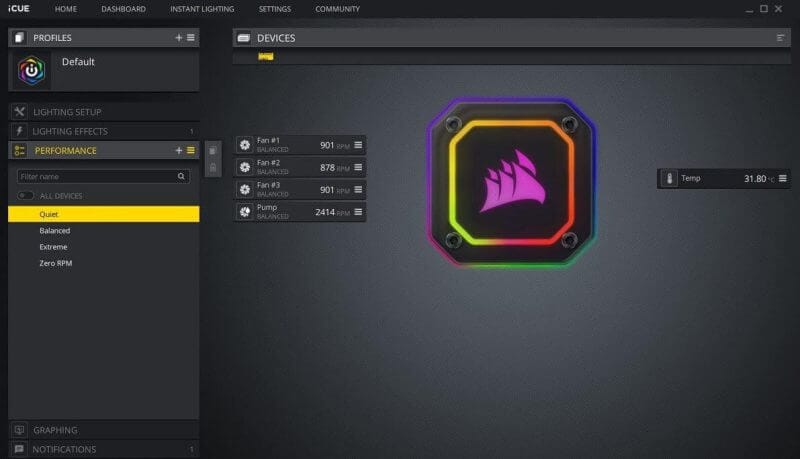Select the yellow device icon under Devices
The image size is (800, 459).
click(x=265, y=56)
